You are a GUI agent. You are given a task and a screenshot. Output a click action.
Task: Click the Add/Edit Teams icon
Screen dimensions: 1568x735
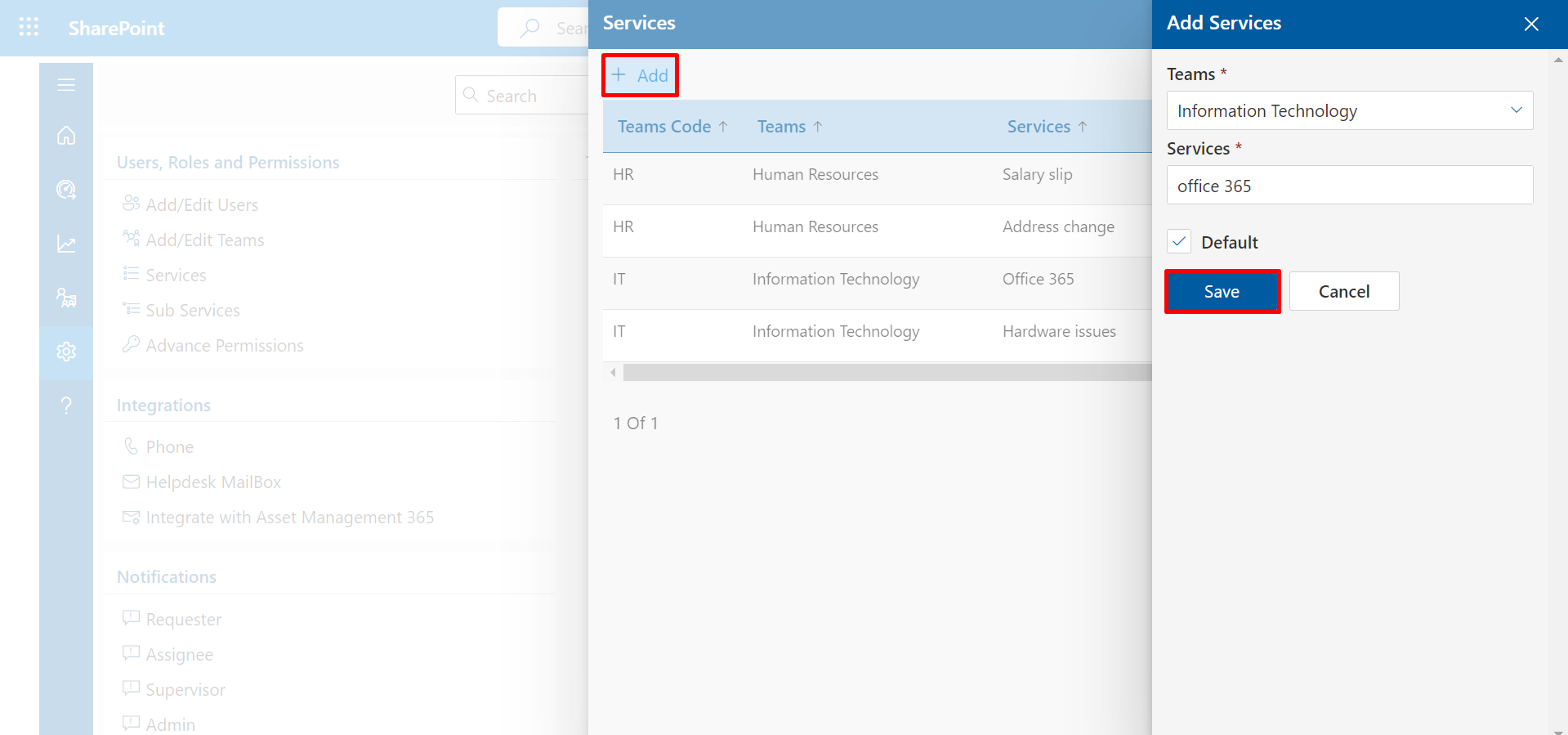tap(131, 239)
